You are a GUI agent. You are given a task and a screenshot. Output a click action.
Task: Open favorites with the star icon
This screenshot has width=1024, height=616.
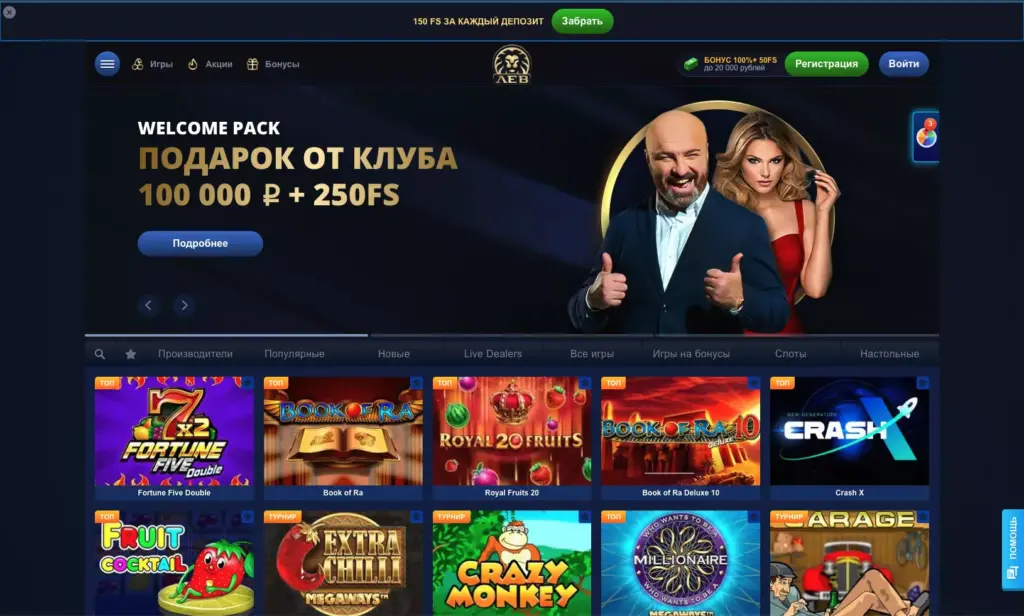point(131,354)
